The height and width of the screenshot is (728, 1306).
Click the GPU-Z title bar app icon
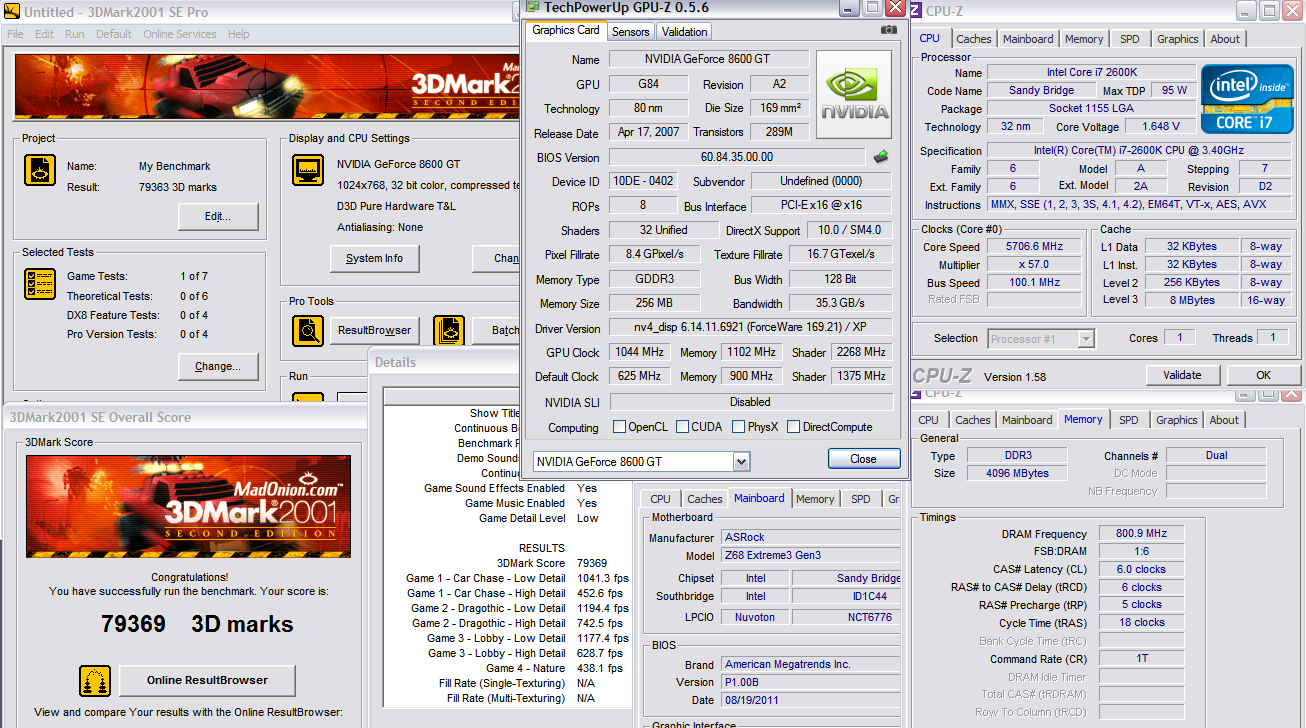[x=534, y=7]
